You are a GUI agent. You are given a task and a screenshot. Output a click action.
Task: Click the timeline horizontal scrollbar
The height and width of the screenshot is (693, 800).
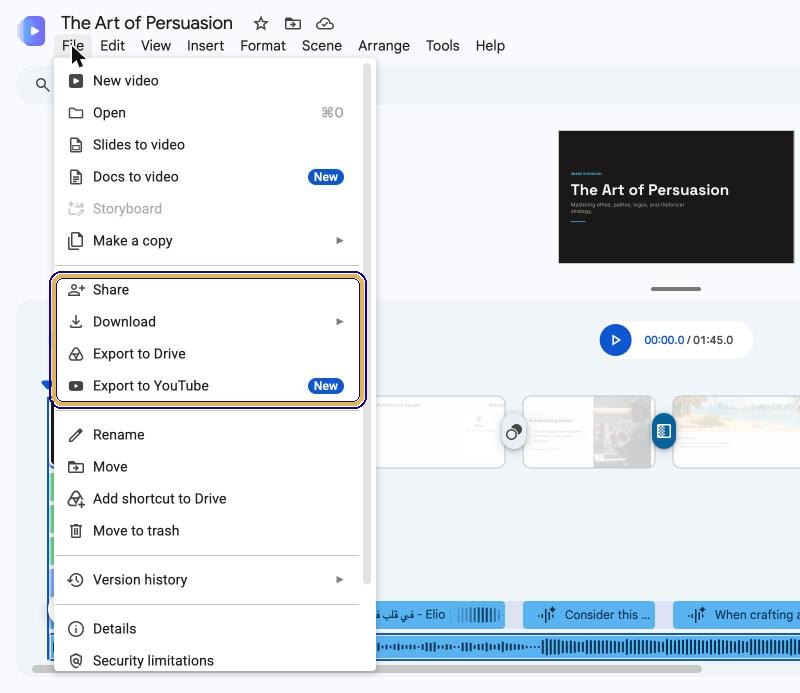(367, 669)
